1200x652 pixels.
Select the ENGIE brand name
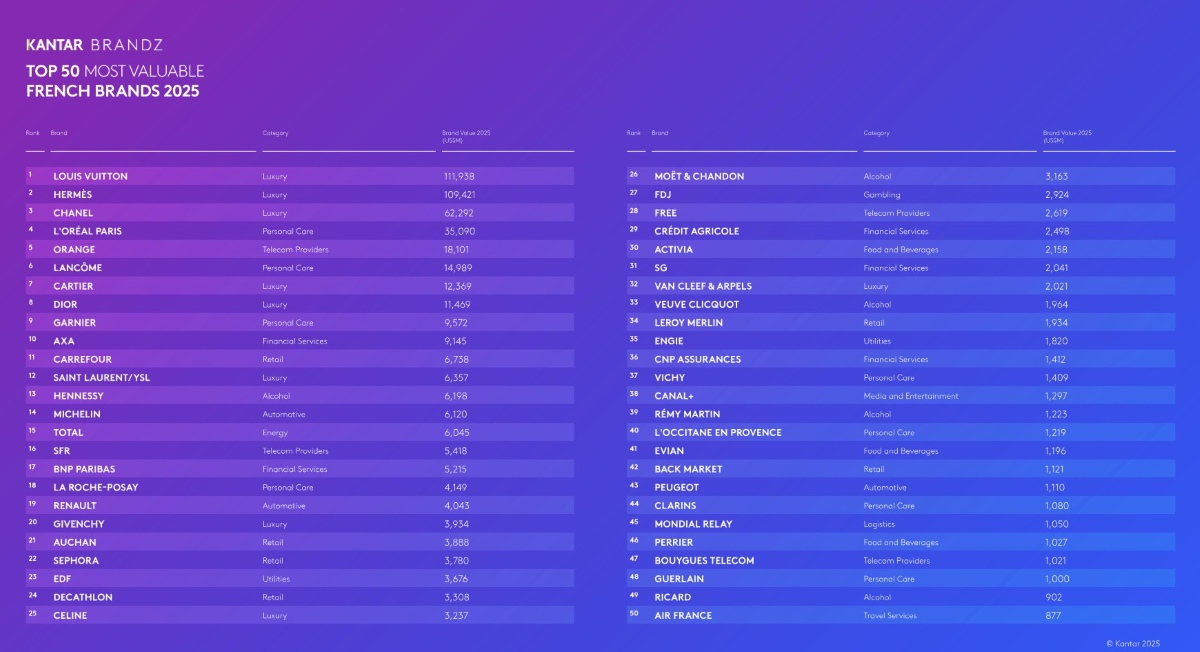coord(669,341)
